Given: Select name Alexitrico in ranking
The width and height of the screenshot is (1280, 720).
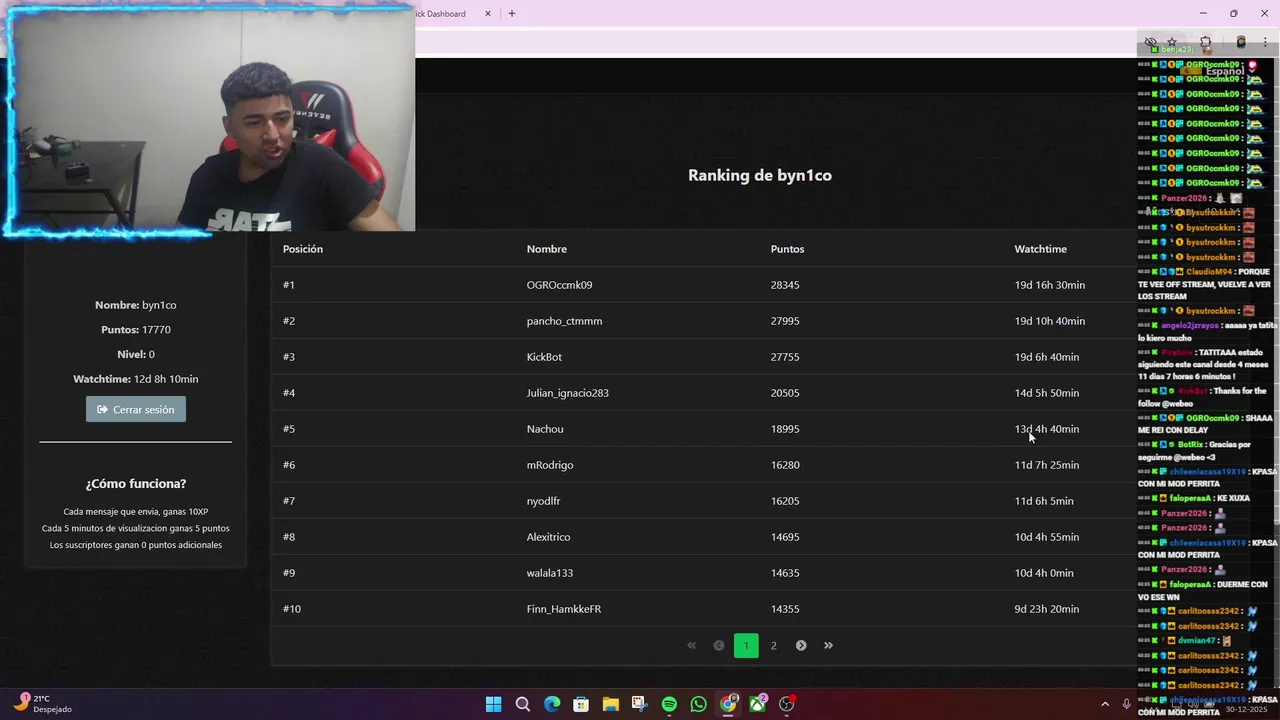Looking at the screenshot, I should [x=548, y=537].
